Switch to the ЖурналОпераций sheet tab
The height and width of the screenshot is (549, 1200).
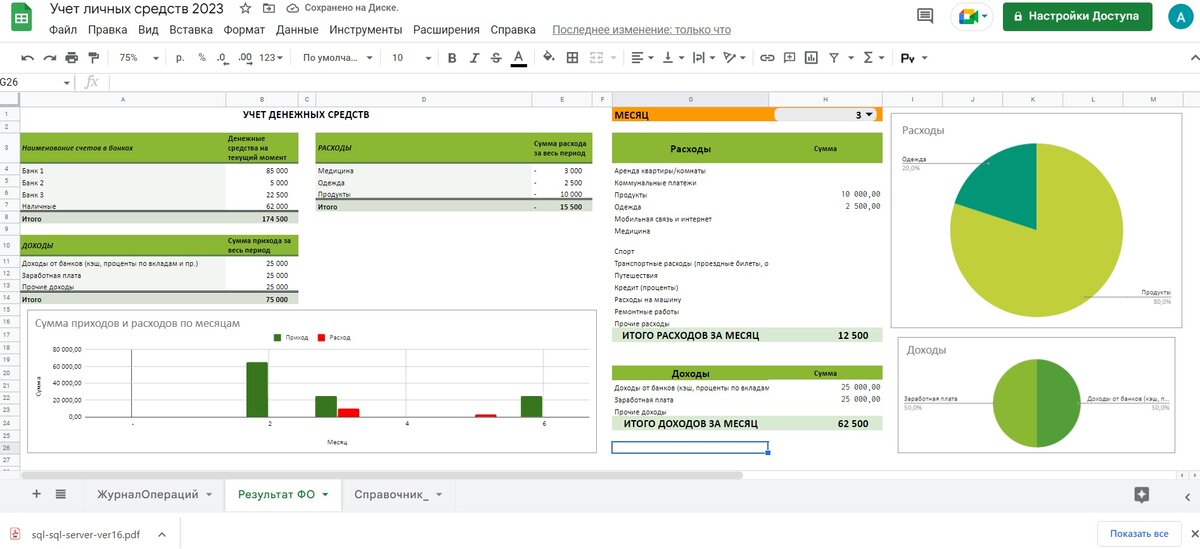[154, 494]
